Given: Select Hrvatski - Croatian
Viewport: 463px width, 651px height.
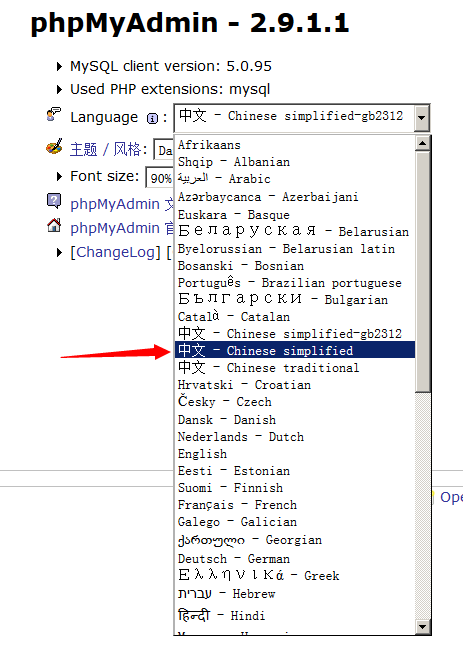Looking at the screenshot, I should pyautogui.click(x=295, y=385).
